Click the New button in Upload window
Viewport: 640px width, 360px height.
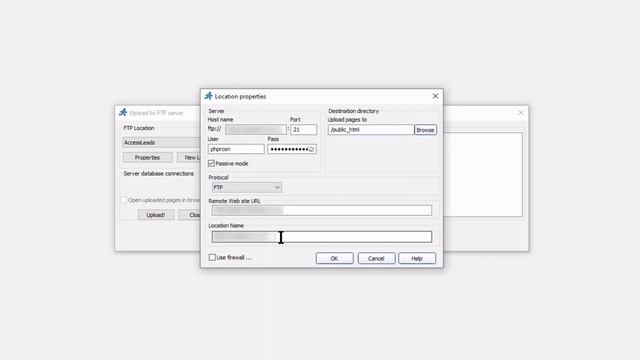coord(189,158)
